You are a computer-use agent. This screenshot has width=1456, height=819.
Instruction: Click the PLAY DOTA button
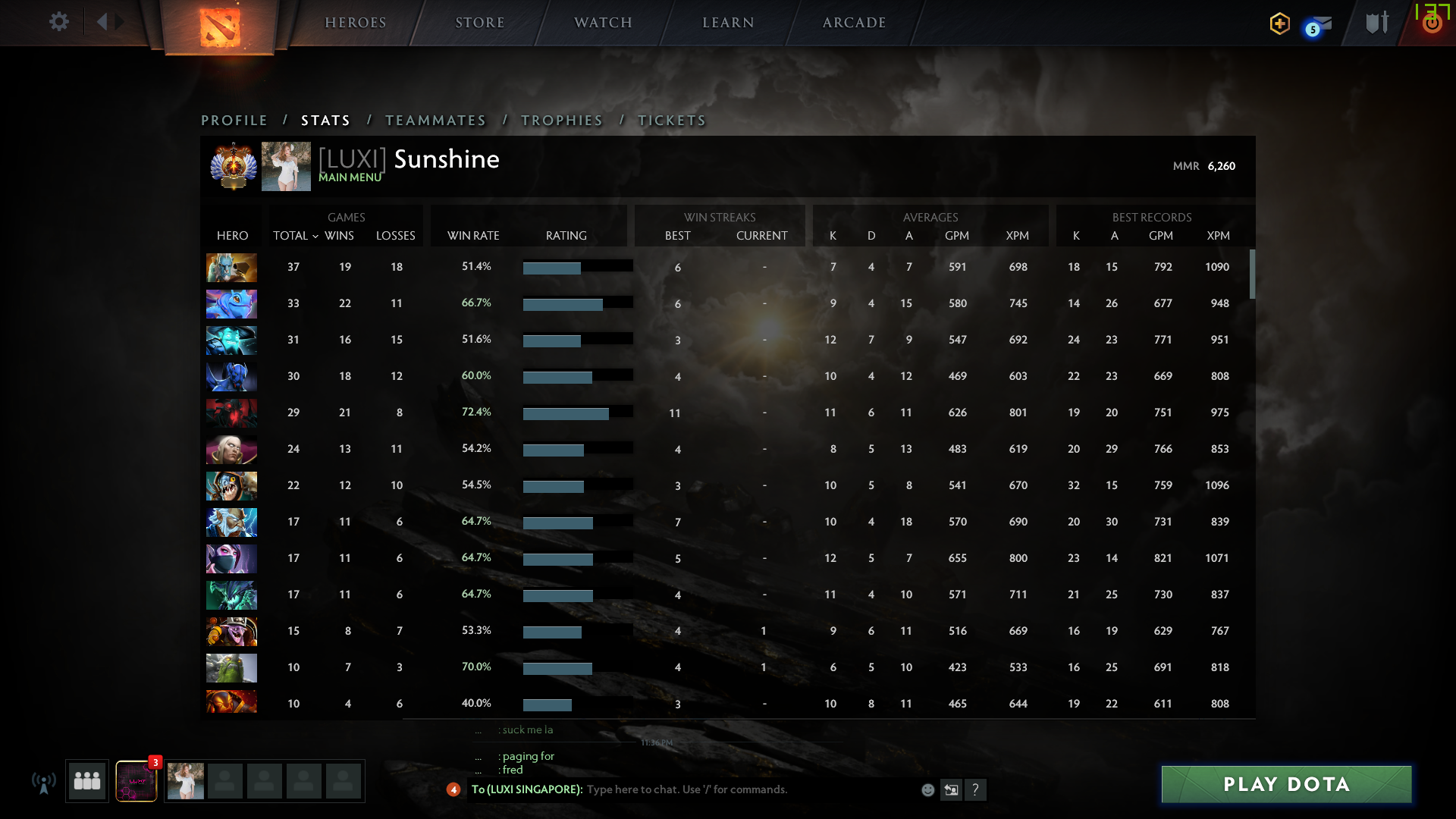click(1285, 784)
